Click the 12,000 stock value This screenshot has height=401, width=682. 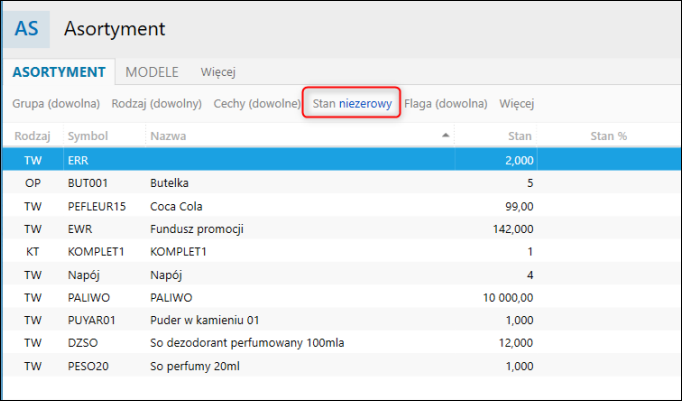(x=516, y=343)
